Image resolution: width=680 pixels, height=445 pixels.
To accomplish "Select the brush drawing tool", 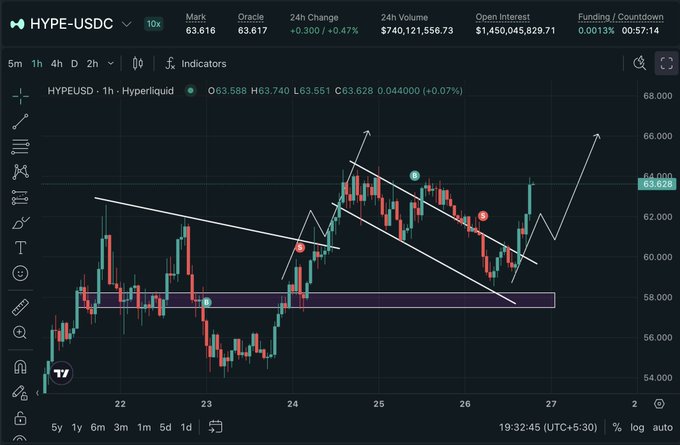I will pos(20,223).
